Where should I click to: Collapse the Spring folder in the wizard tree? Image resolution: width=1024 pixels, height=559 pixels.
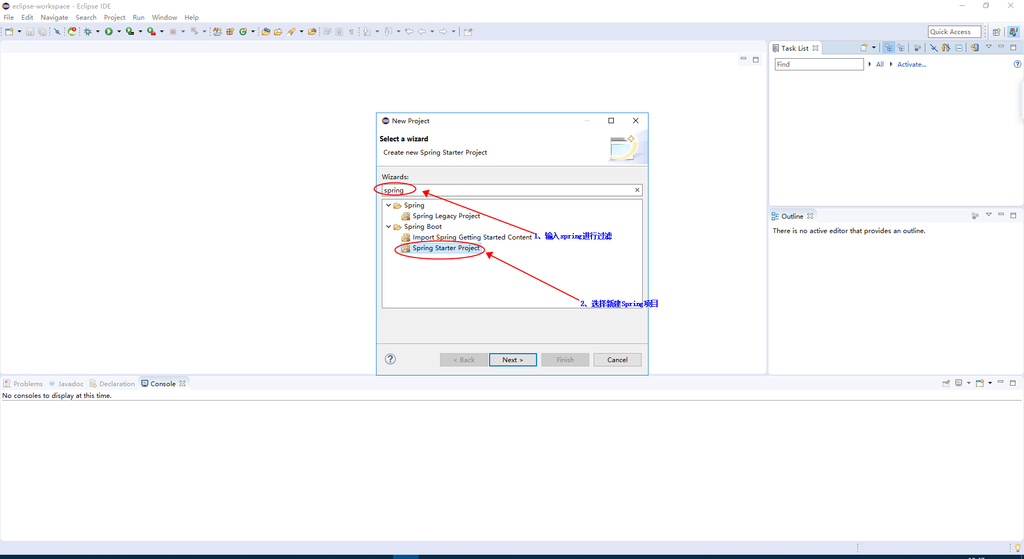point(388,206)
